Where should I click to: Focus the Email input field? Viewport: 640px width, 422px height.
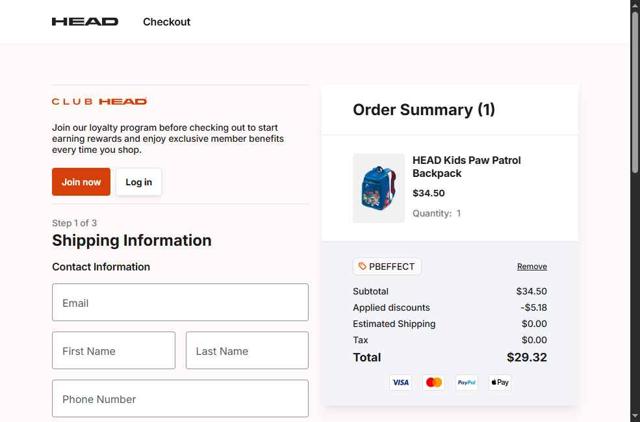click(180, 302)
